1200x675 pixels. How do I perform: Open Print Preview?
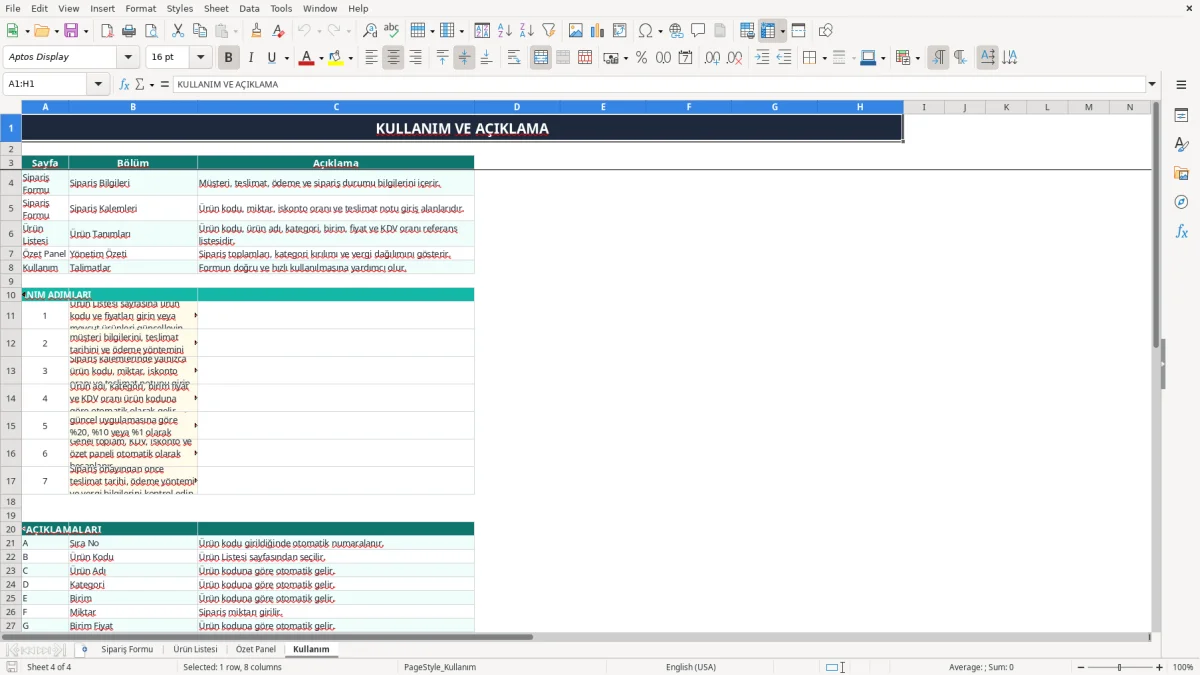click(151, 31)
